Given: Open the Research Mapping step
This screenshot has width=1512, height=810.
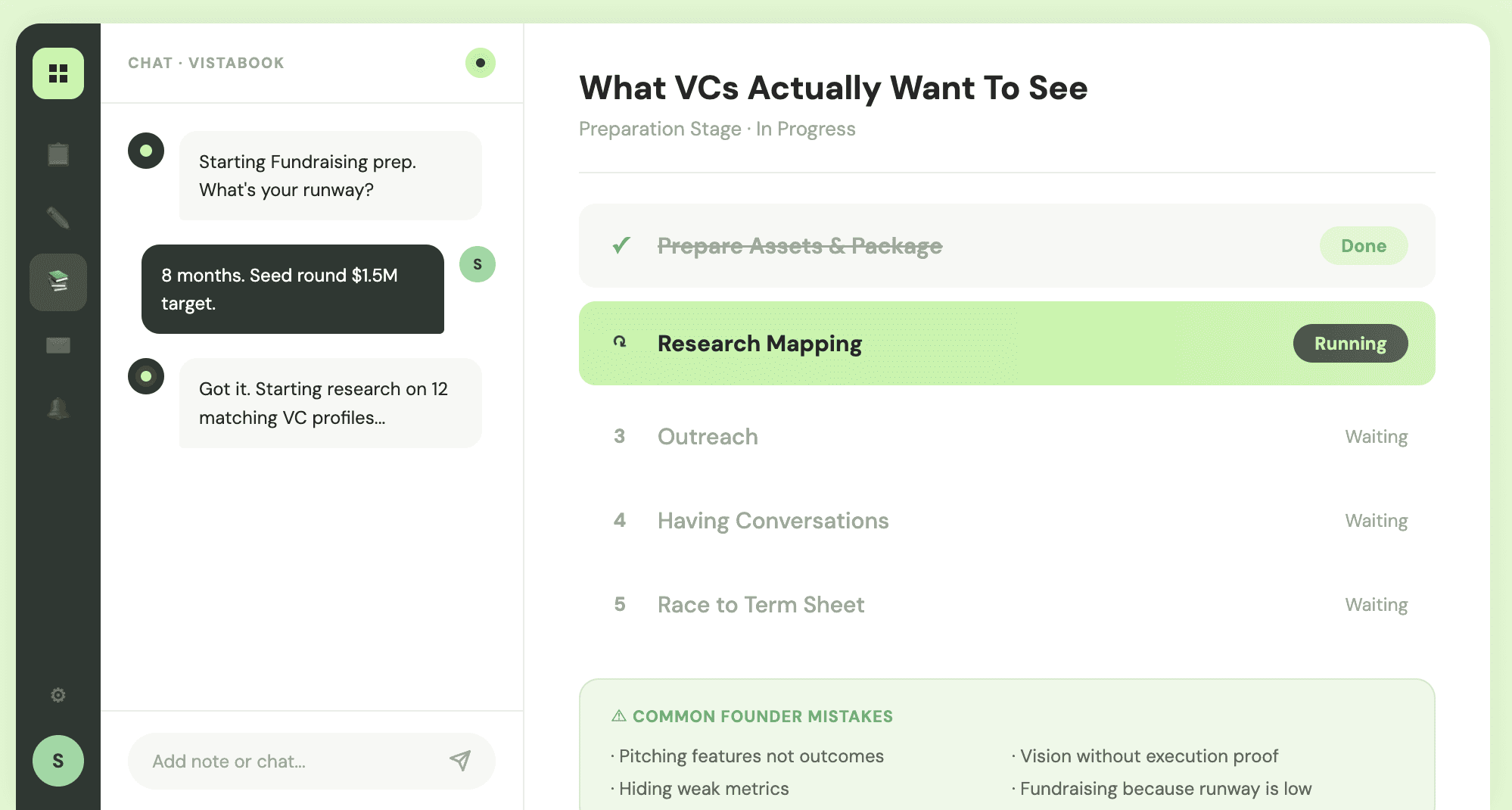Looking at the screenshot, I should point(1007,344).
